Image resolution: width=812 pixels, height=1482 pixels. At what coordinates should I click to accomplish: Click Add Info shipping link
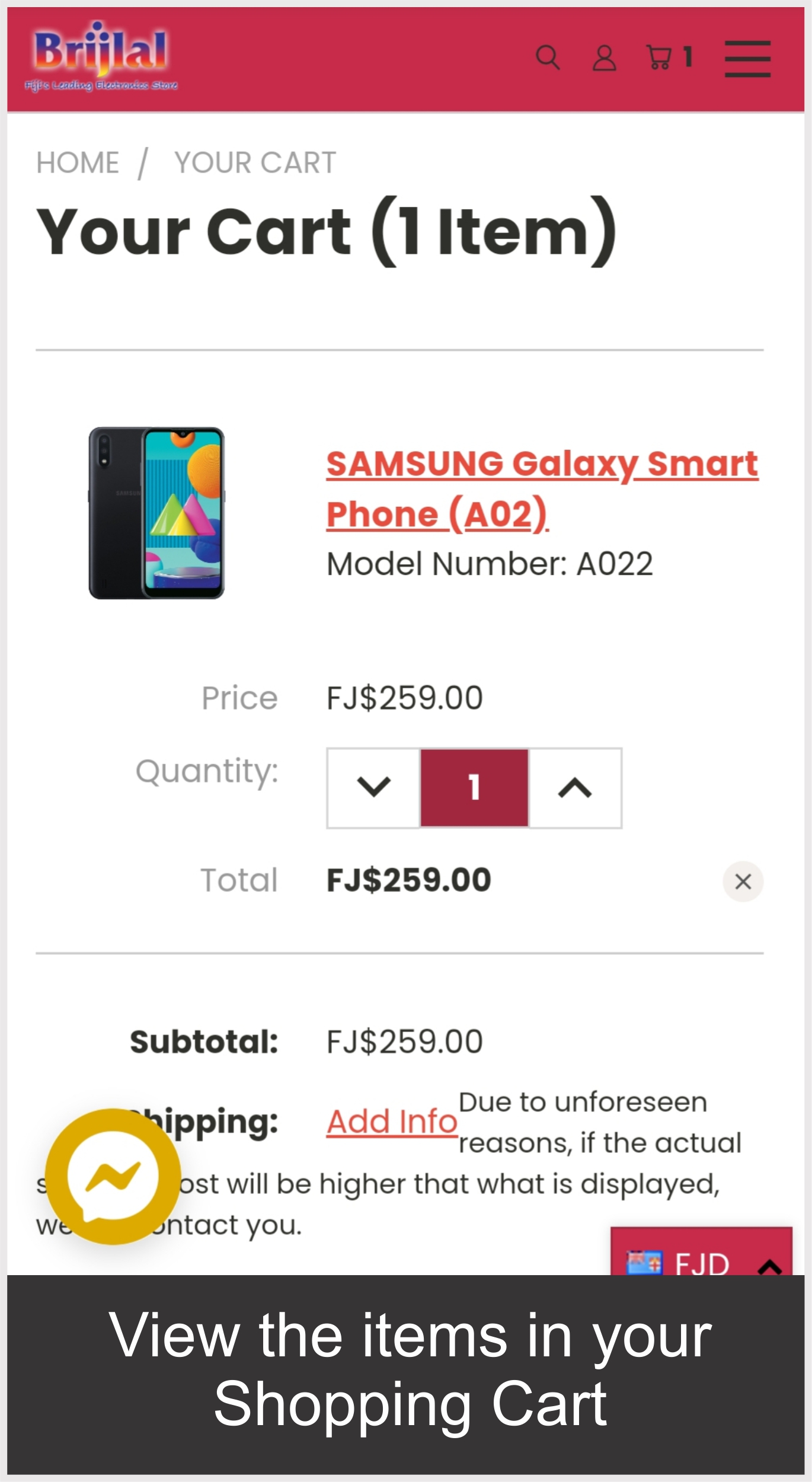[x=392, y=1121]
